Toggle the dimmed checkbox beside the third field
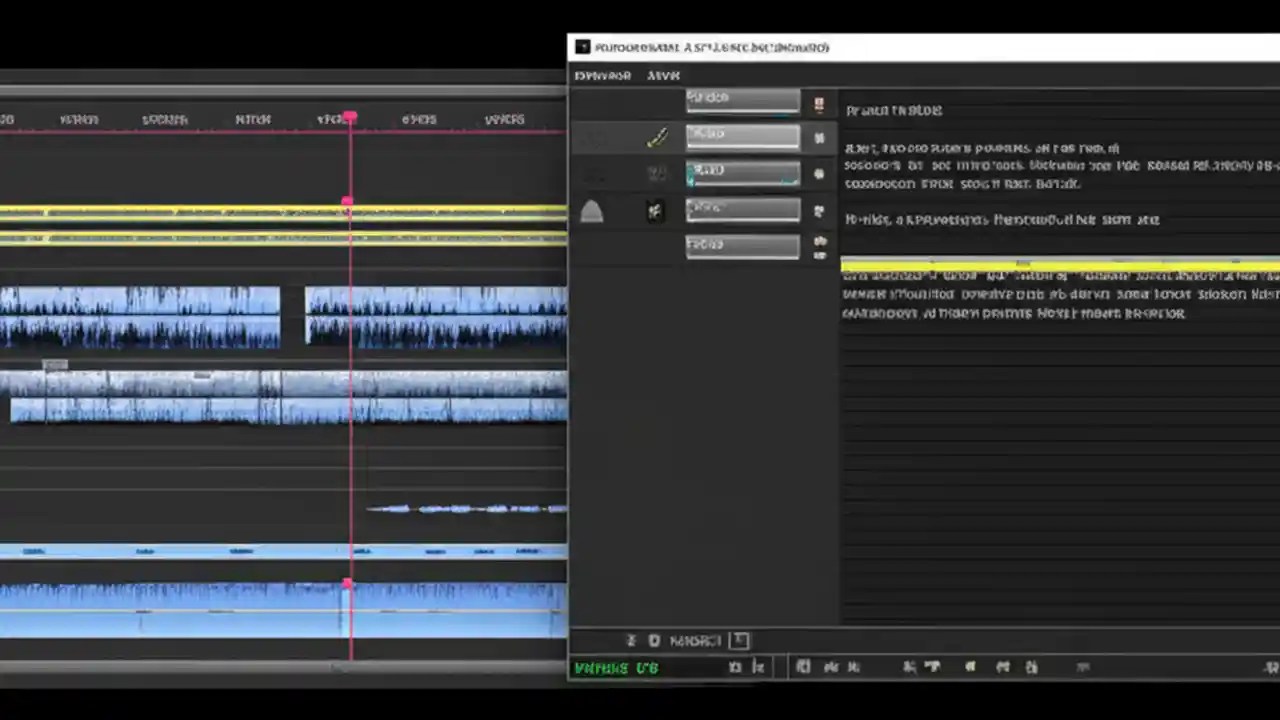 tap(657, 172)
